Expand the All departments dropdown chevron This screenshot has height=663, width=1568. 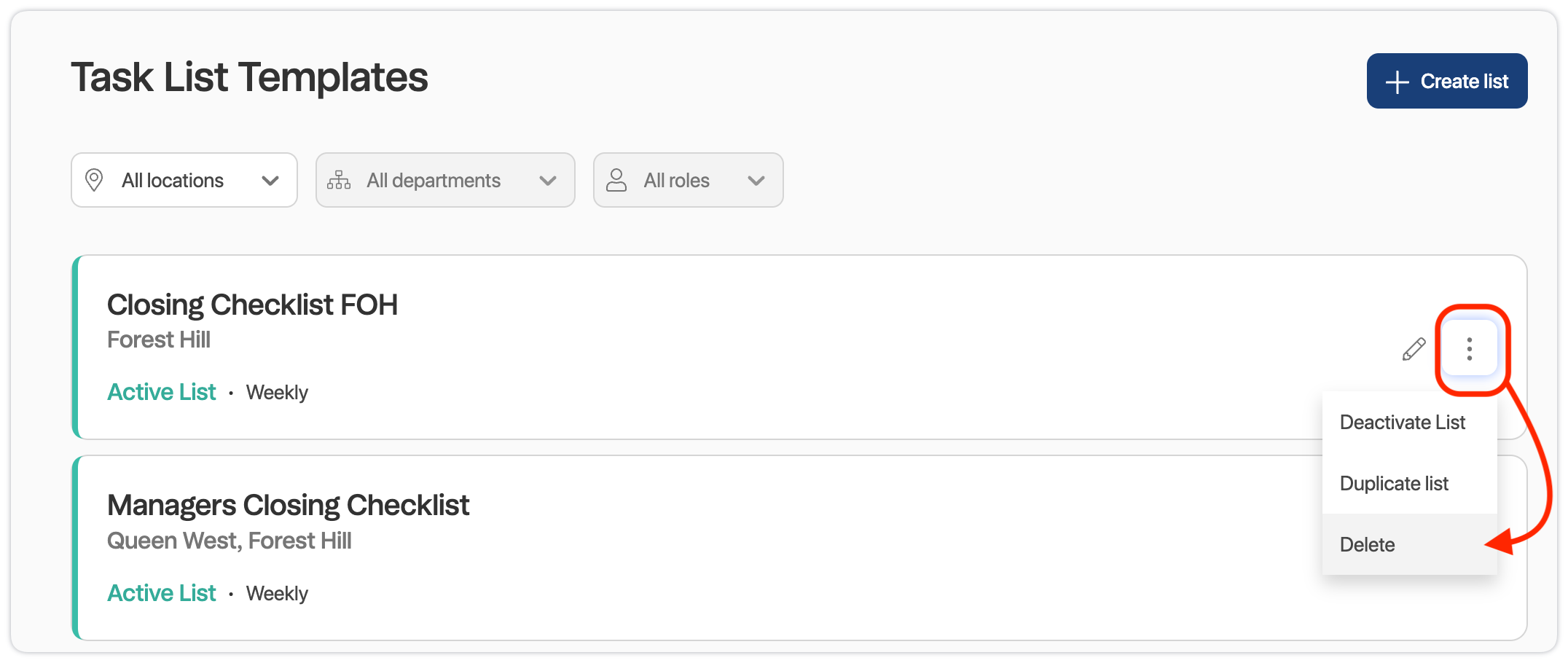click(548, 181)
